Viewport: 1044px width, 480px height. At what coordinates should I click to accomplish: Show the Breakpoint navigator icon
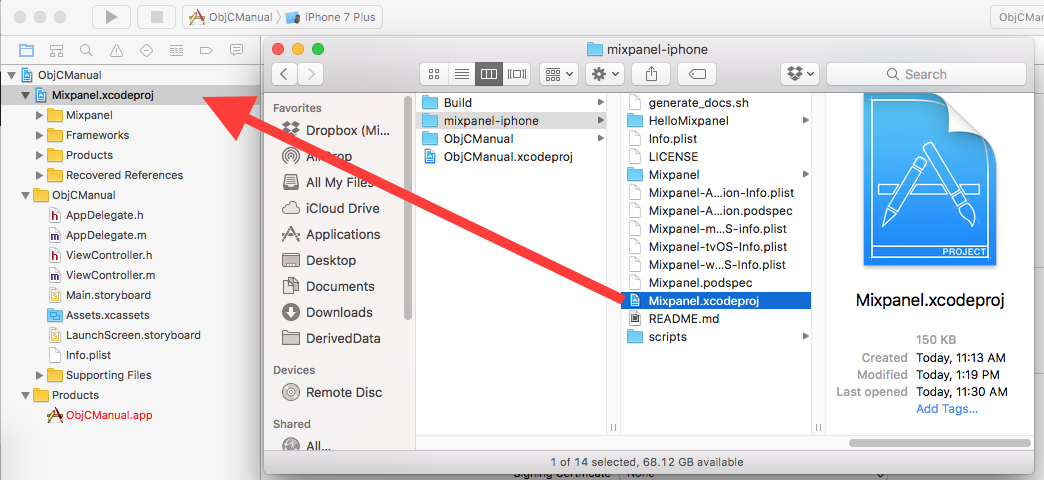click(206, 50)
